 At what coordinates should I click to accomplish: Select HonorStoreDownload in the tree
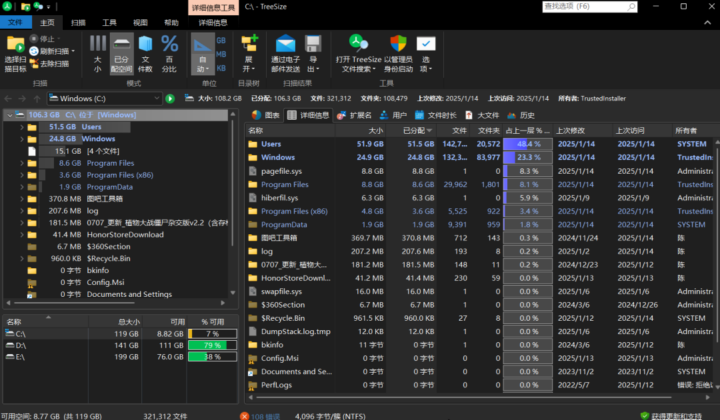click(125, 235)
